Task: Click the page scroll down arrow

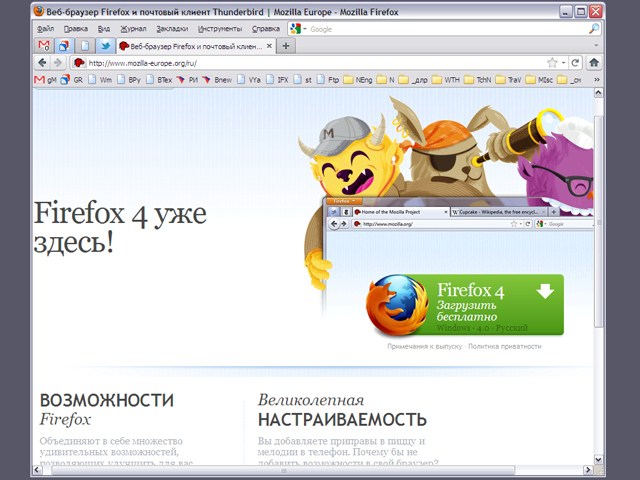Action: pos(598,460)
